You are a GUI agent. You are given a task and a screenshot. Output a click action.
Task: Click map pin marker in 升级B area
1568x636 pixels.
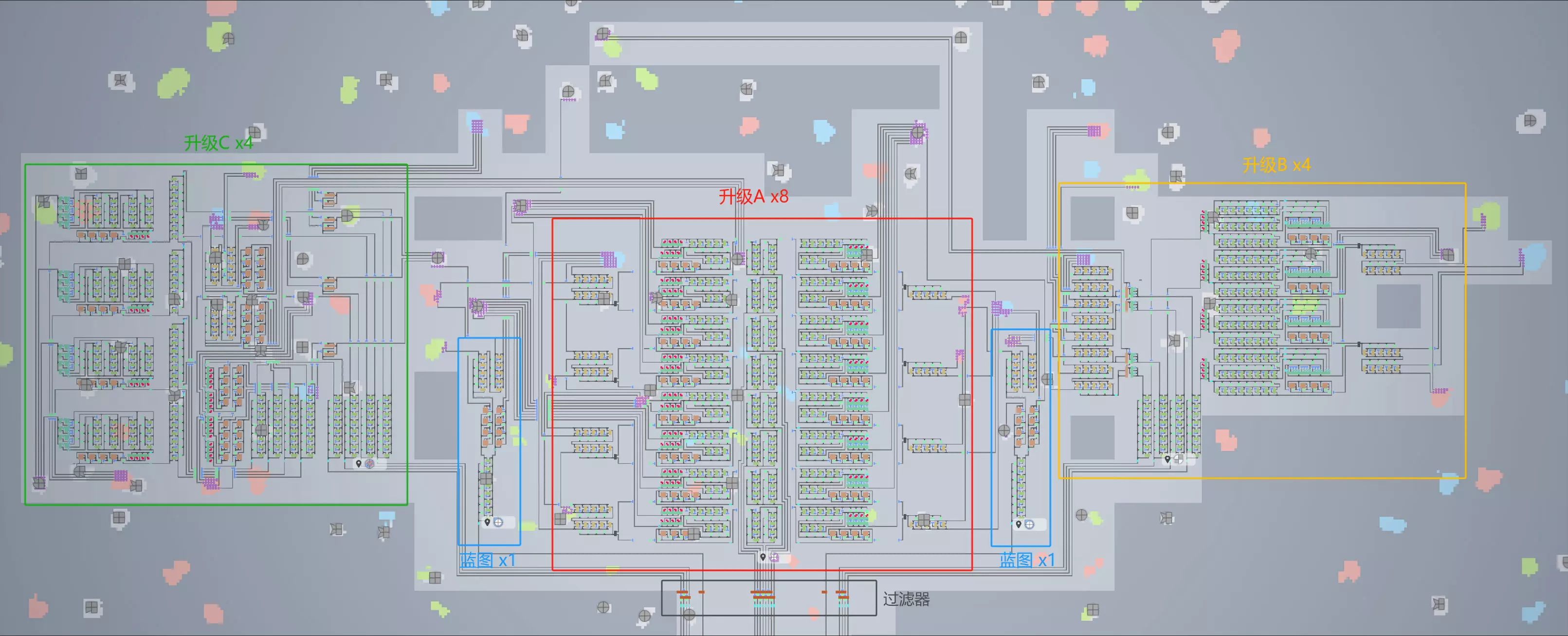[x=1167, y=459]
